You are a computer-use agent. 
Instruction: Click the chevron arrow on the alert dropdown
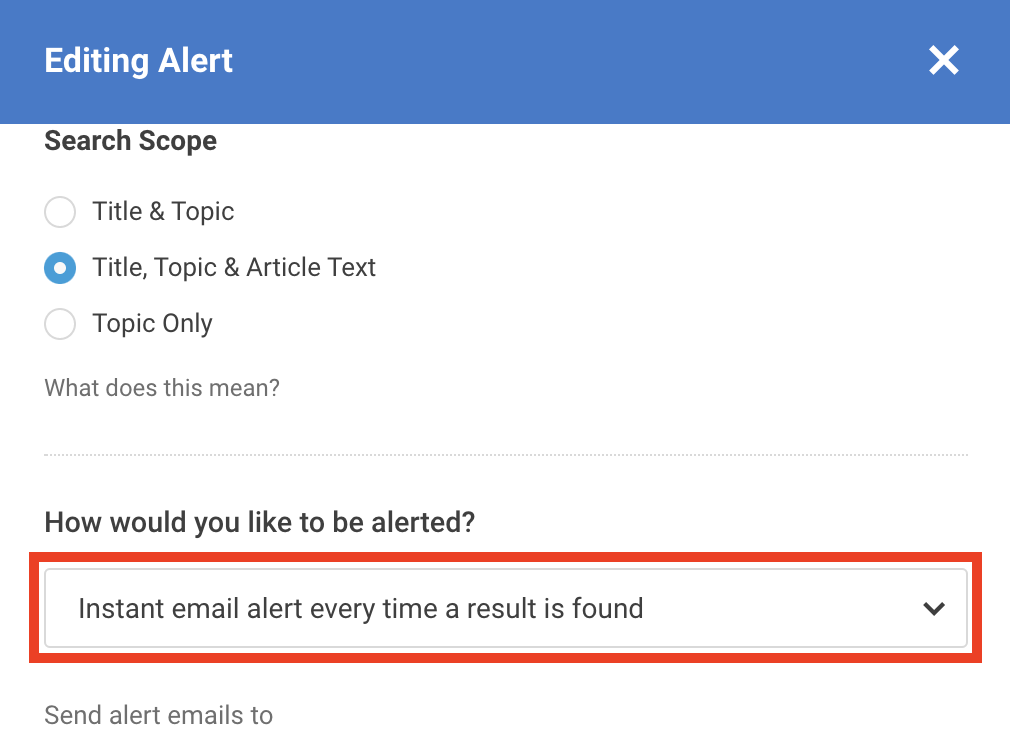[x=934, y=608]
